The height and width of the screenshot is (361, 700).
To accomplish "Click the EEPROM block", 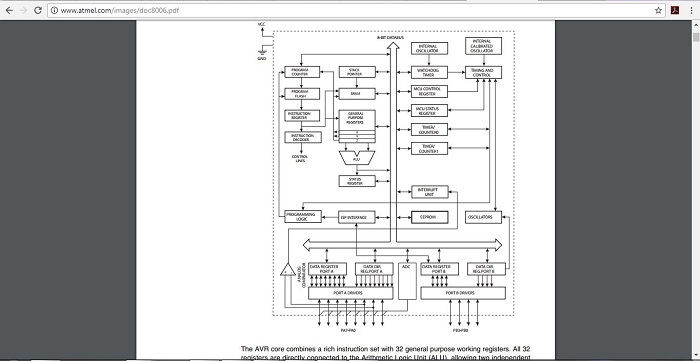I will [x=429, y=217].
